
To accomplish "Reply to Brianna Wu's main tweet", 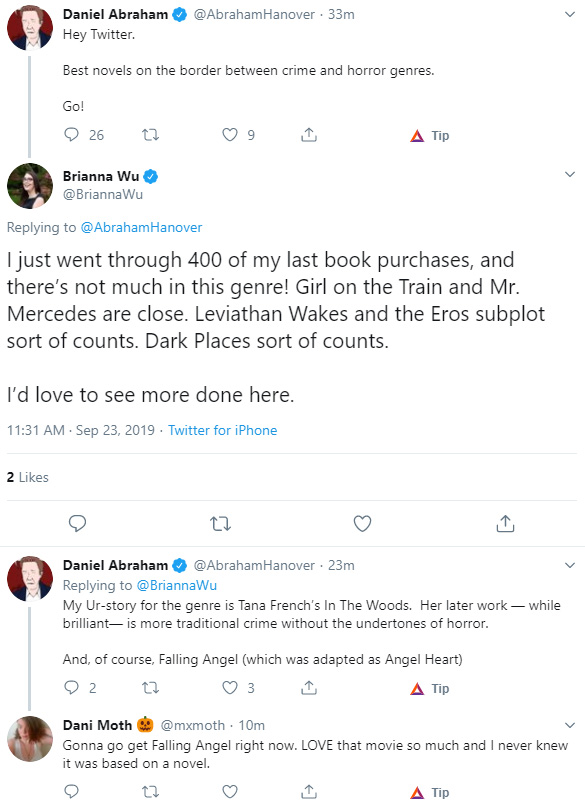I will point(77,523).
